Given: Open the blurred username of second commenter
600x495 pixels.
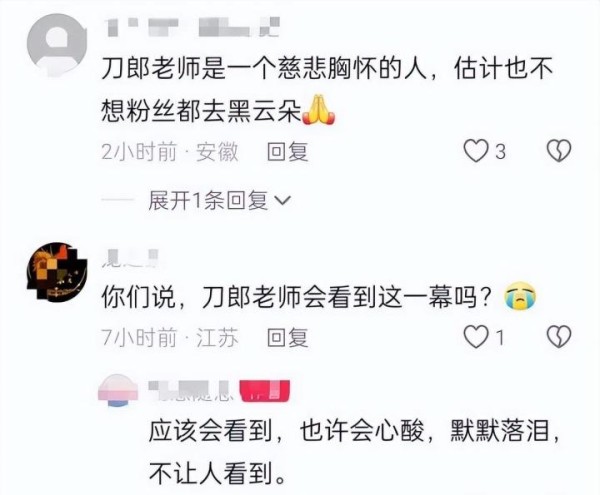Looking at the screenshot, I should point(130,258).
